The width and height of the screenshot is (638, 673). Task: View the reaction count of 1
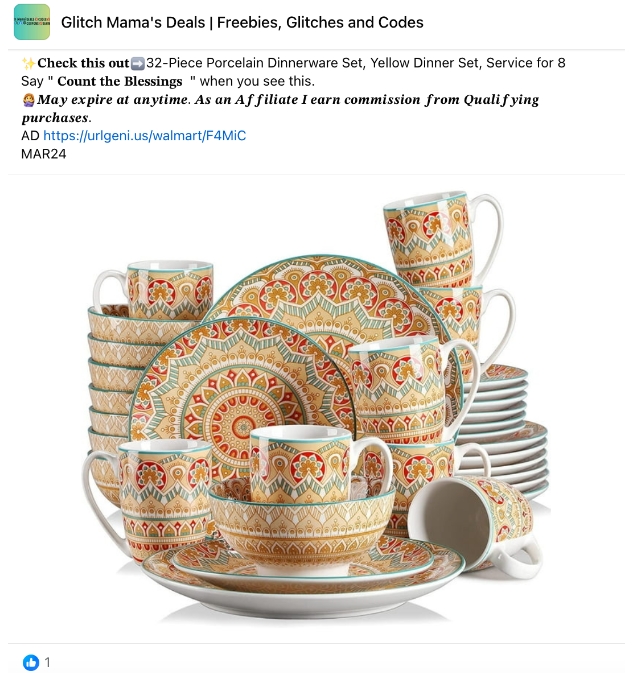47,662
